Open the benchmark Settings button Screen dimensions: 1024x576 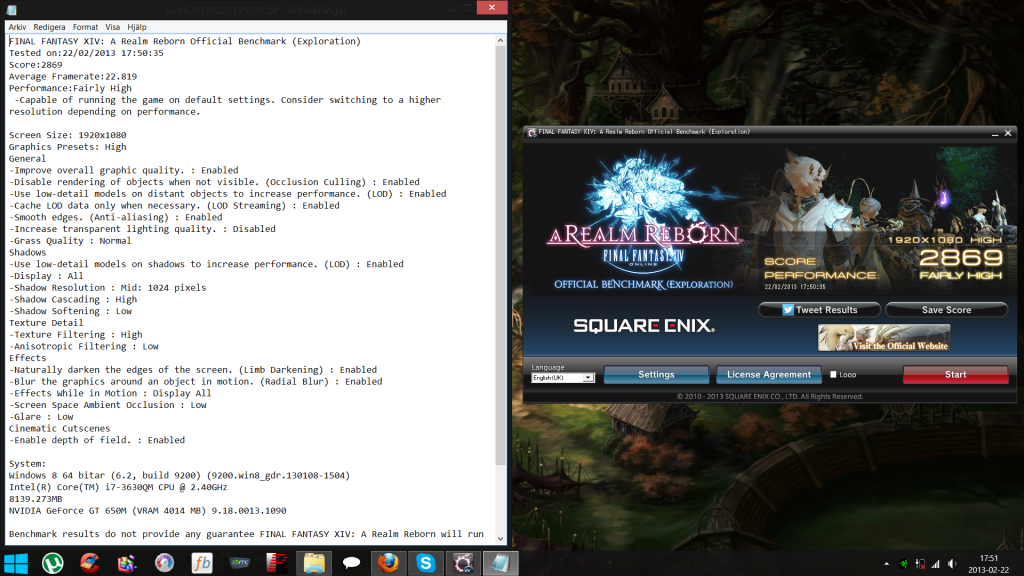[656, 374]
